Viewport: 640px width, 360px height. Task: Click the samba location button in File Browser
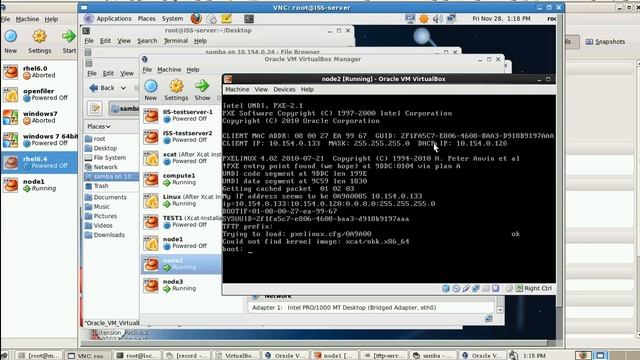click(x=124, y=109)
